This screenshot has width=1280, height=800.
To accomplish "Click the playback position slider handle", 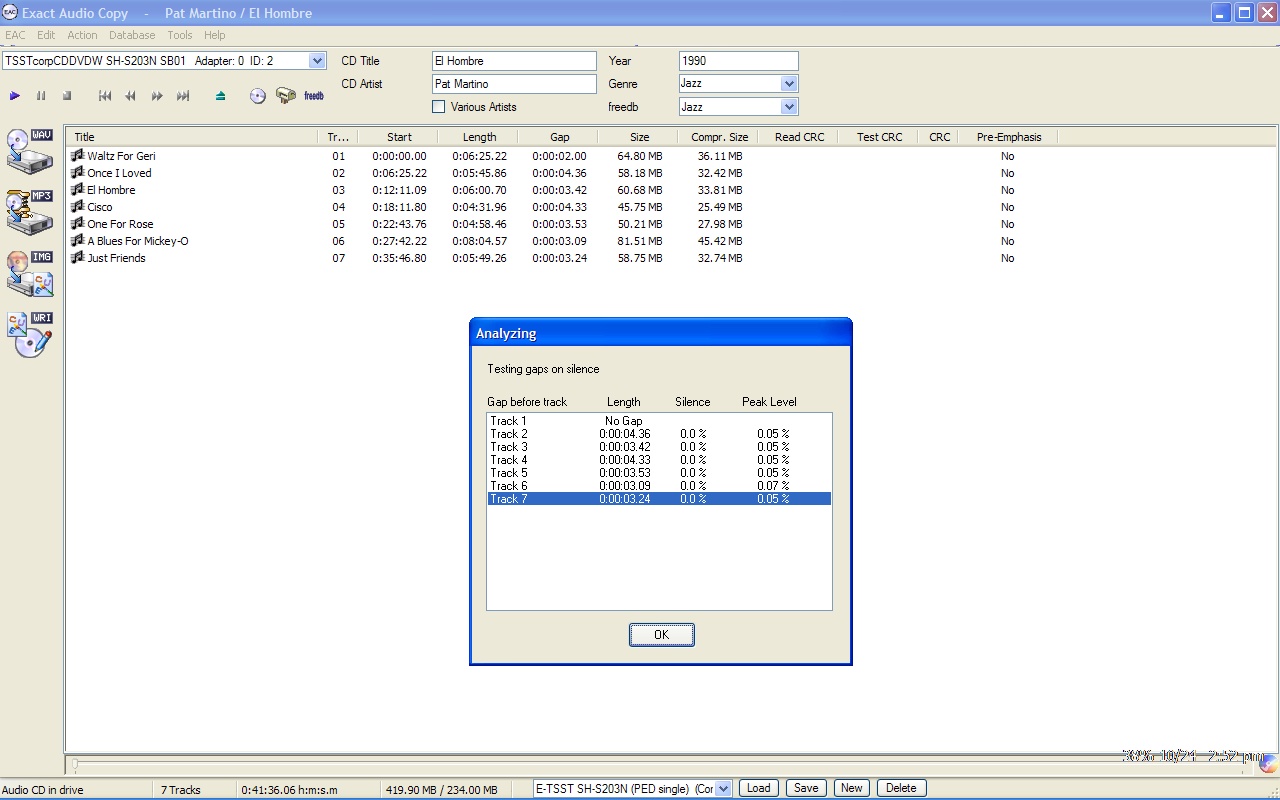I will click(x=74, y=765).
